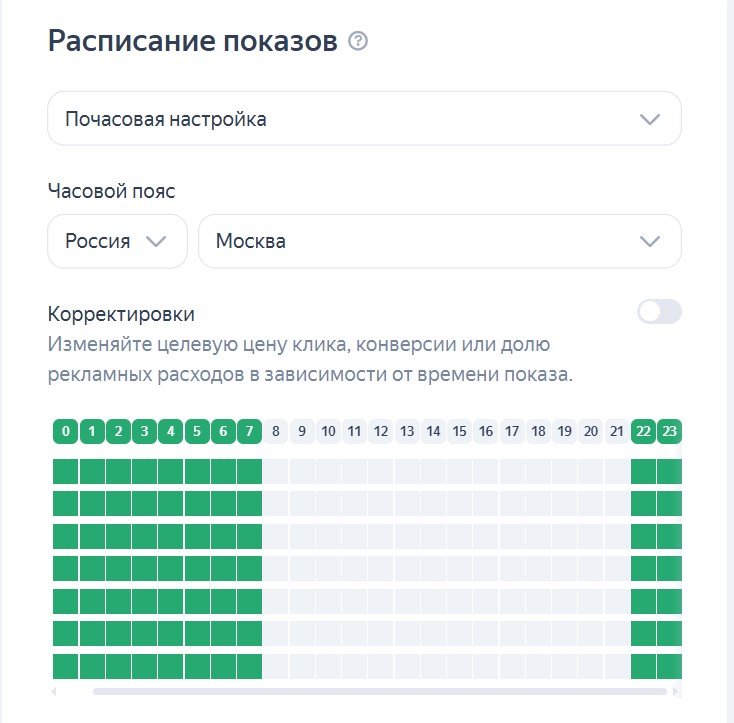Click the first row cell under hour 0
This screenshot has height=723, width=734.
(66, 471)
